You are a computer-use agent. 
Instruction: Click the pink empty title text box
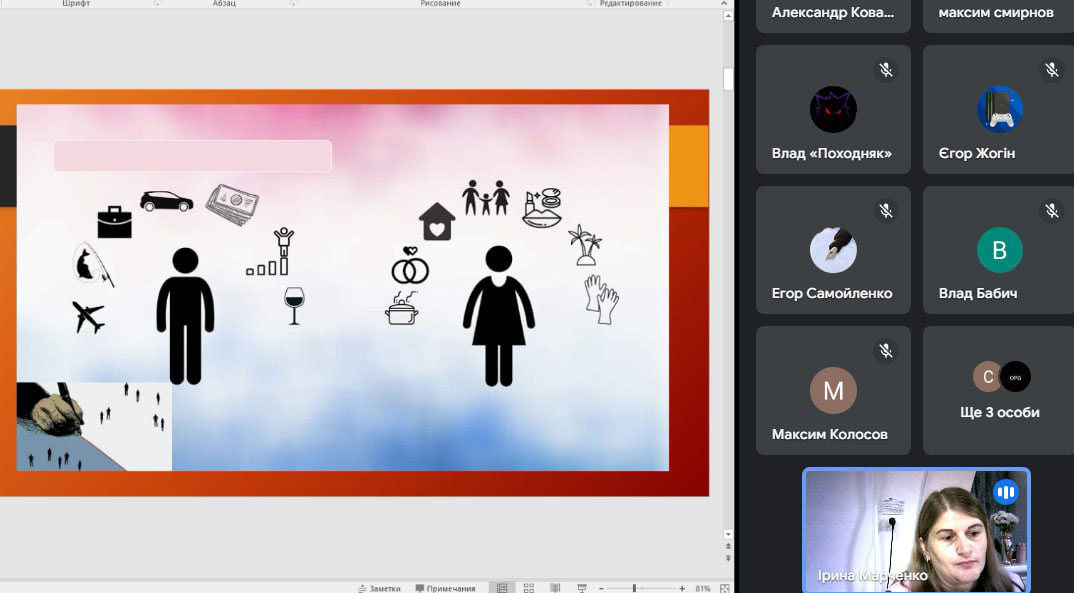point(192,156)
